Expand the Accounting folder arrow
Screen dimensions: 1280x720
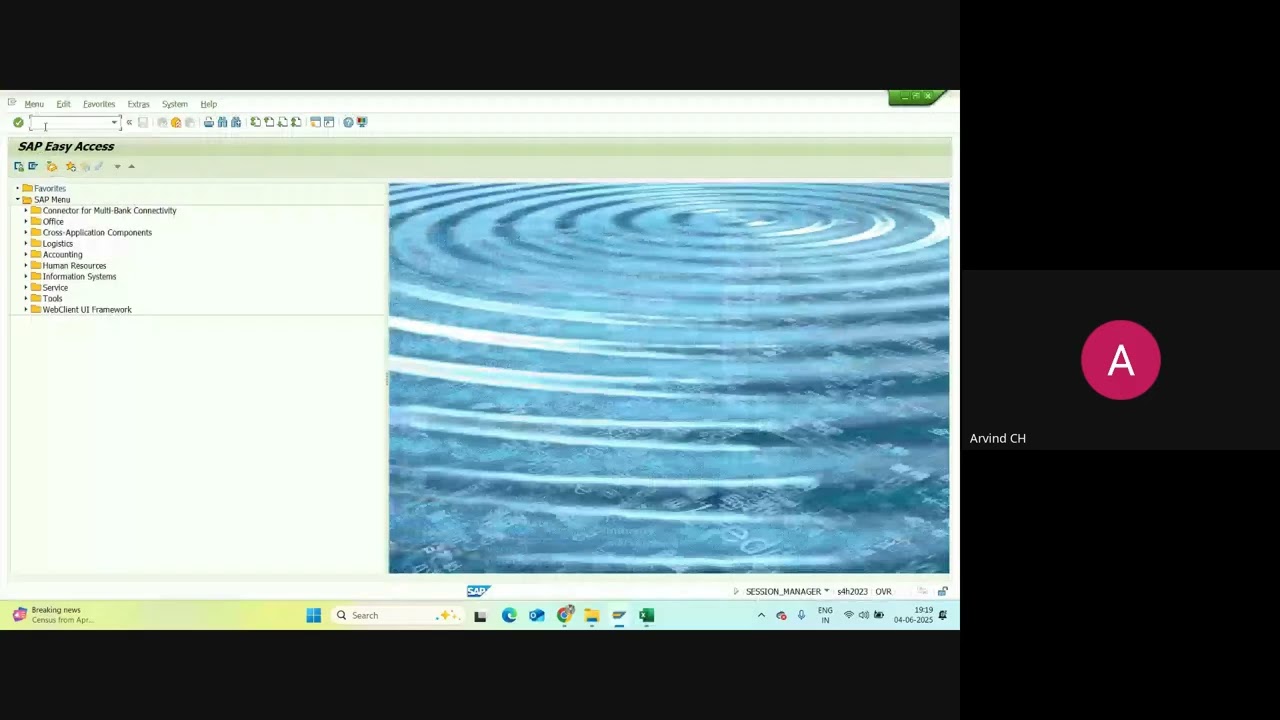click(x=26, y=254)
